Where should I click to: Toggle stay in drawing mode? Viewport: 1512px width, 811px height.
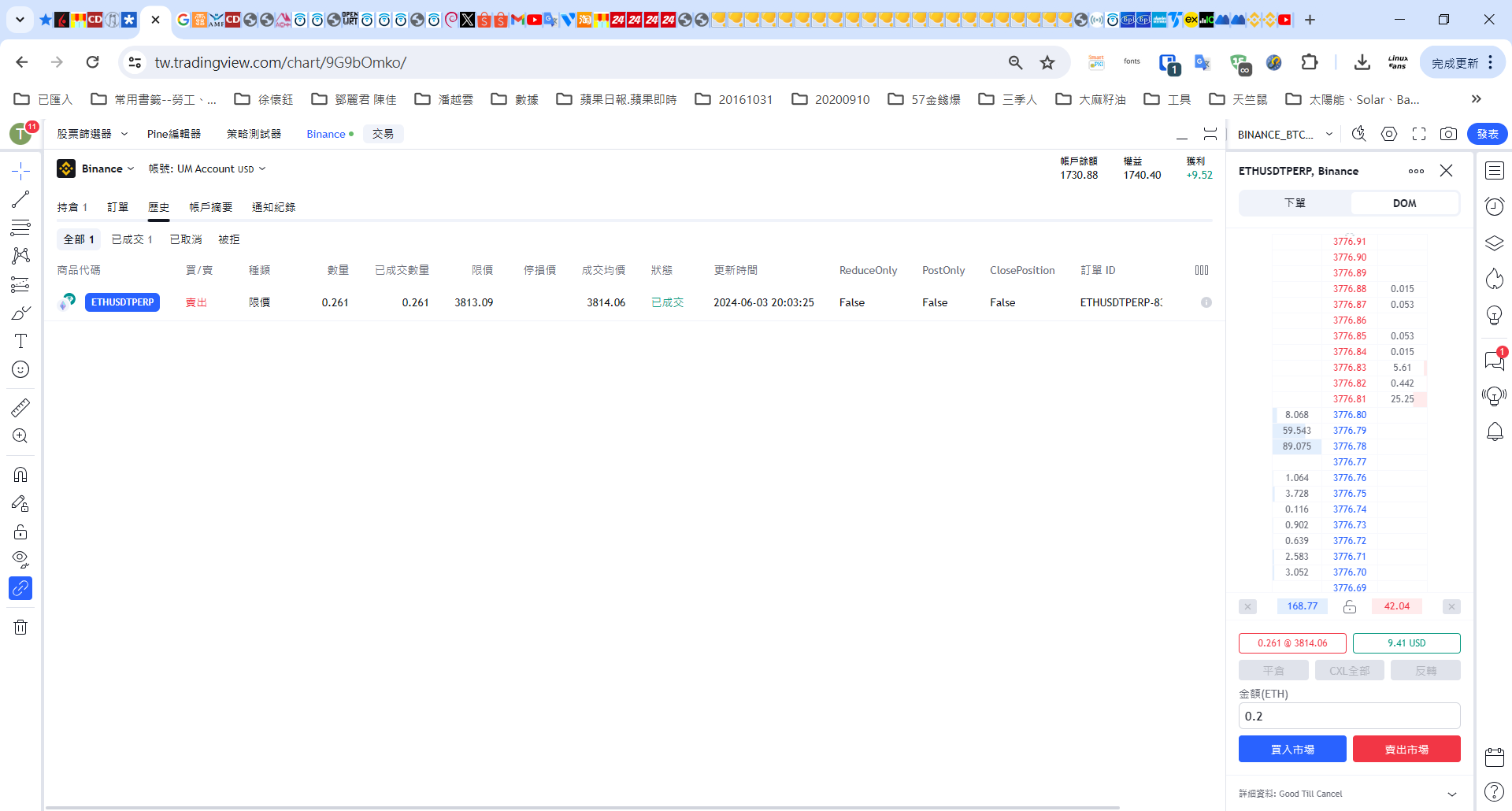pyautogui.click(x=20, y=503)
